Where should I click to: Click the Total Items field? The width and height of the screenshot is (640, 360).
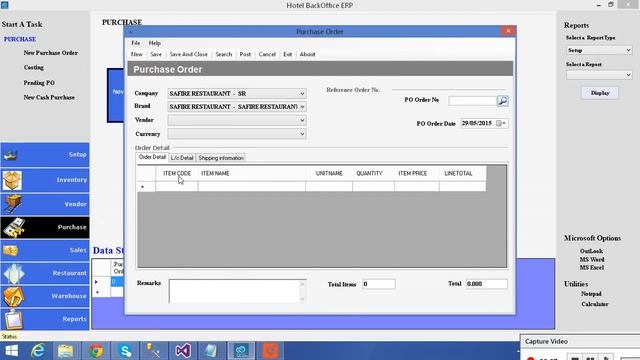(x=378, y=284)
